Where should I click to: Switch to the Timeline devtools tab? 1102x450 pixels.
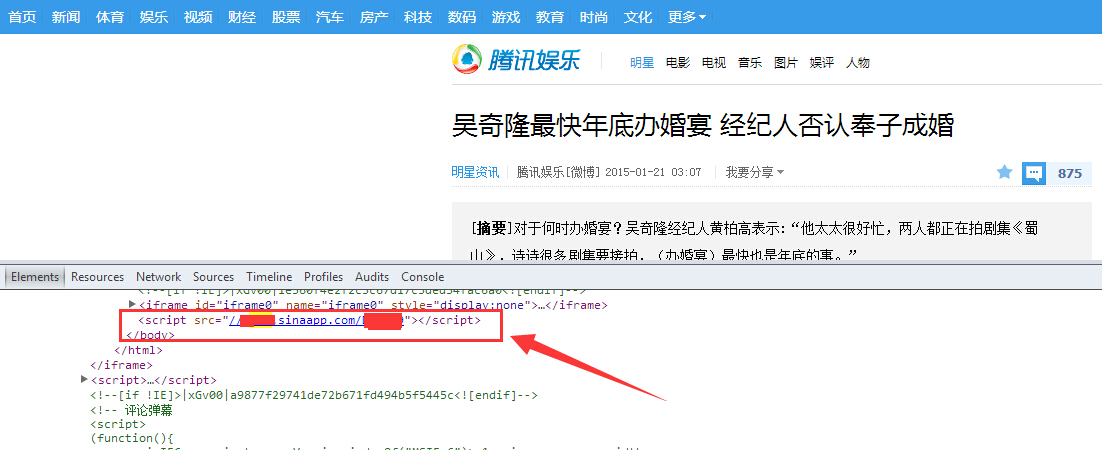[269, 277]
